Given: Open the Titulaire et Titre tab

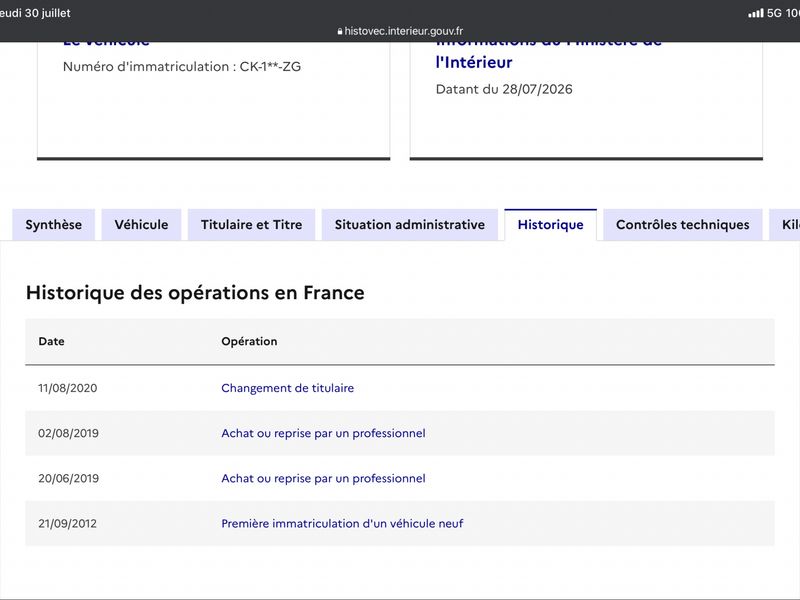Looking at the screenshot, I should tap(252, 224).
